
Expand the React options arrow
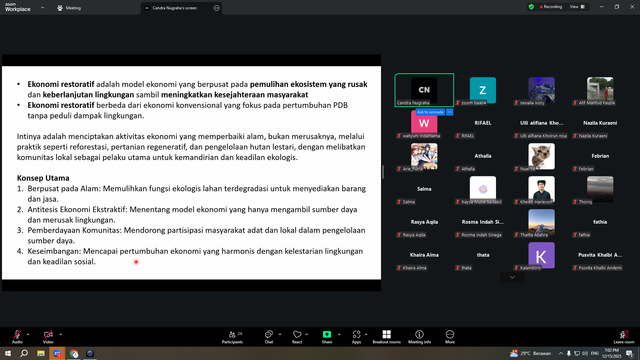tap(307, 334)
